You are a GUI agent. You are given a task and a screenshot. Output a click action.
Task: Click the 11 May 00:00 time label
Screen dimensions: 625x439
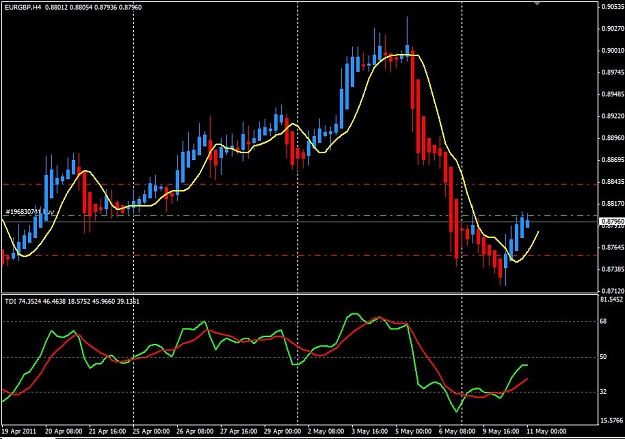click(x=546, y=431)
